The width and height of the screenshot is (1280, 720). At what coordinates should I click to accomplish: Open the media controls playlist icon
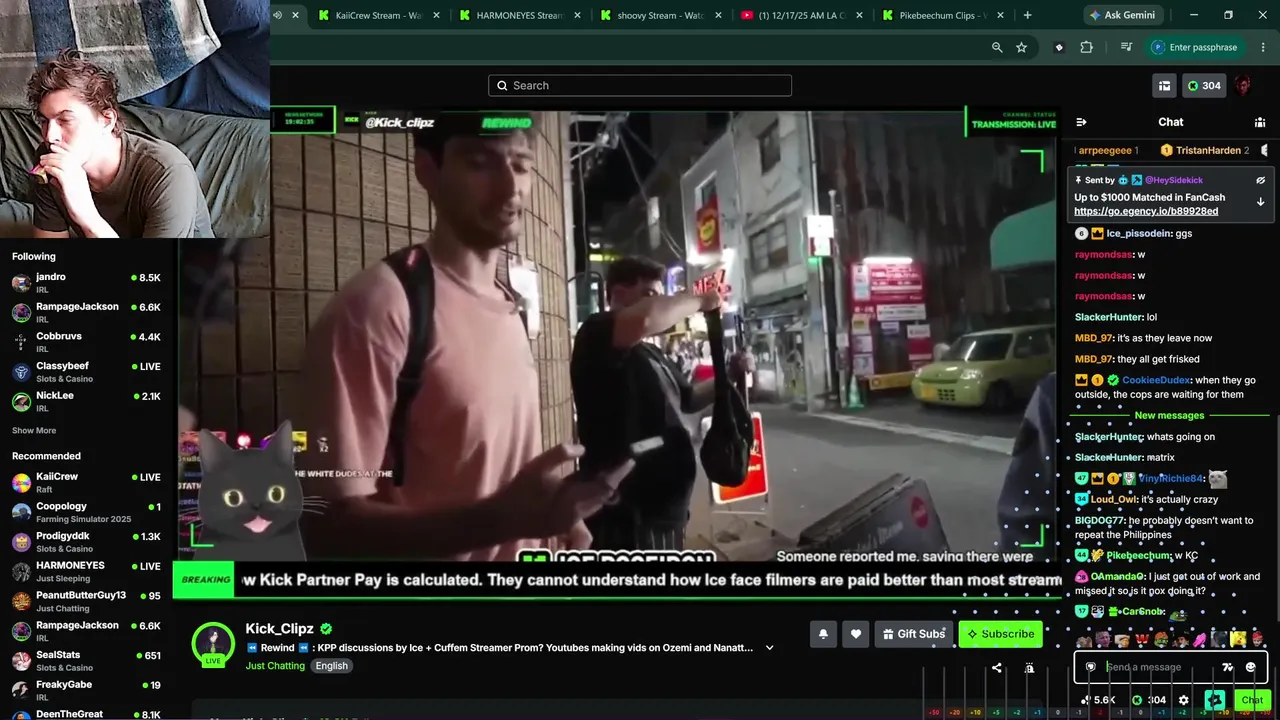tap(1126, 47)
